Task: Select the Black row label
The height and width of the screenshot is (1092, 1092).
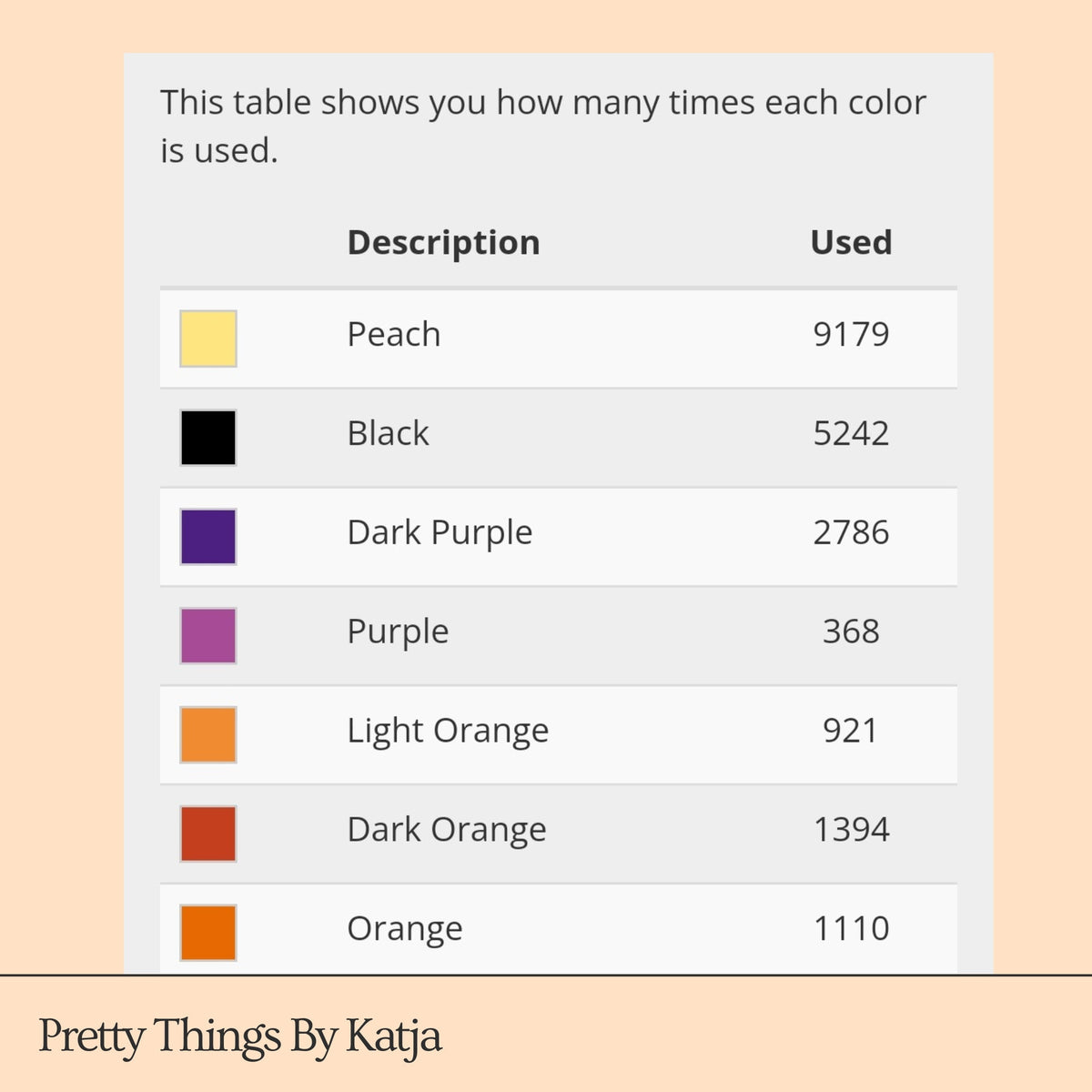Action: click(x=388, y=433)
